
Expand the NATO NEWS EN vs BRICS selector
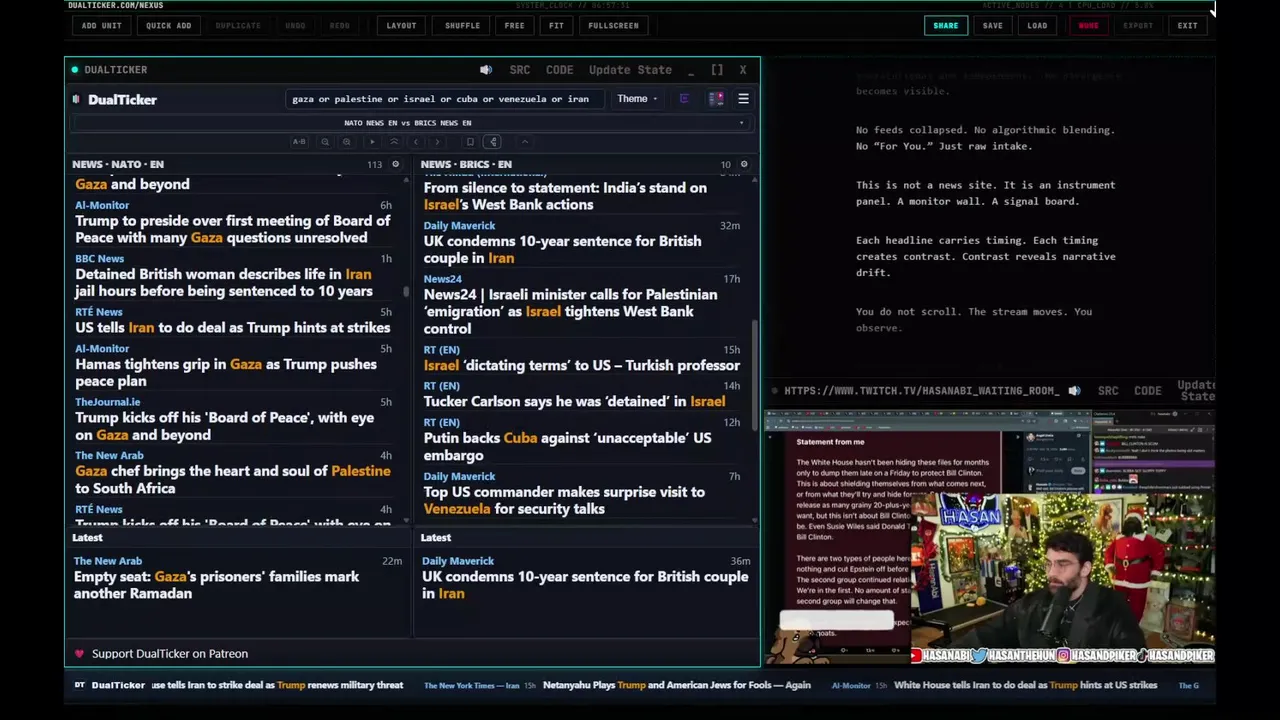tap(412, 123)
